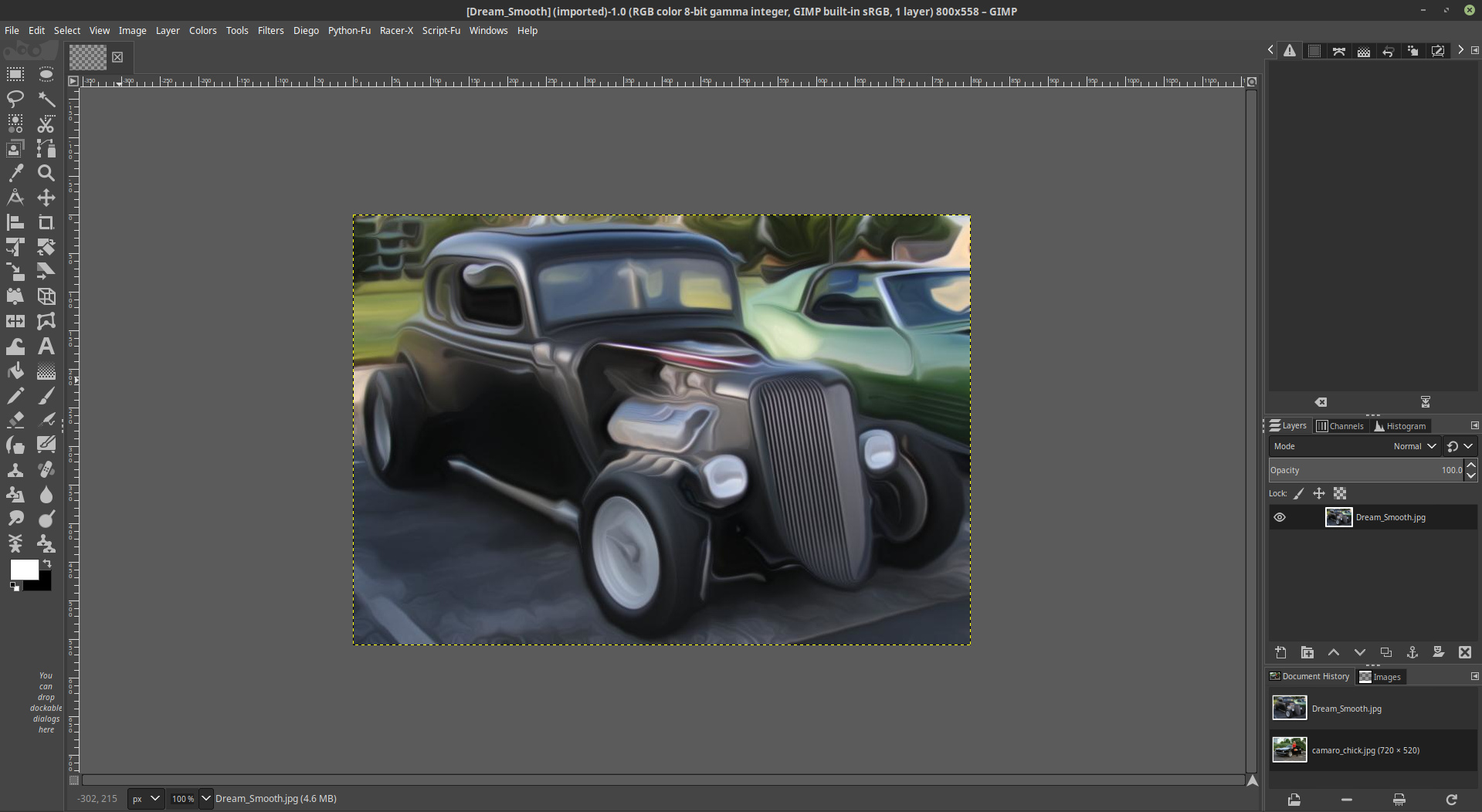The width and height of the screenshot is (1482, 812).
Task: Switch to the Histogram tab
Action: pos(1399,426)
